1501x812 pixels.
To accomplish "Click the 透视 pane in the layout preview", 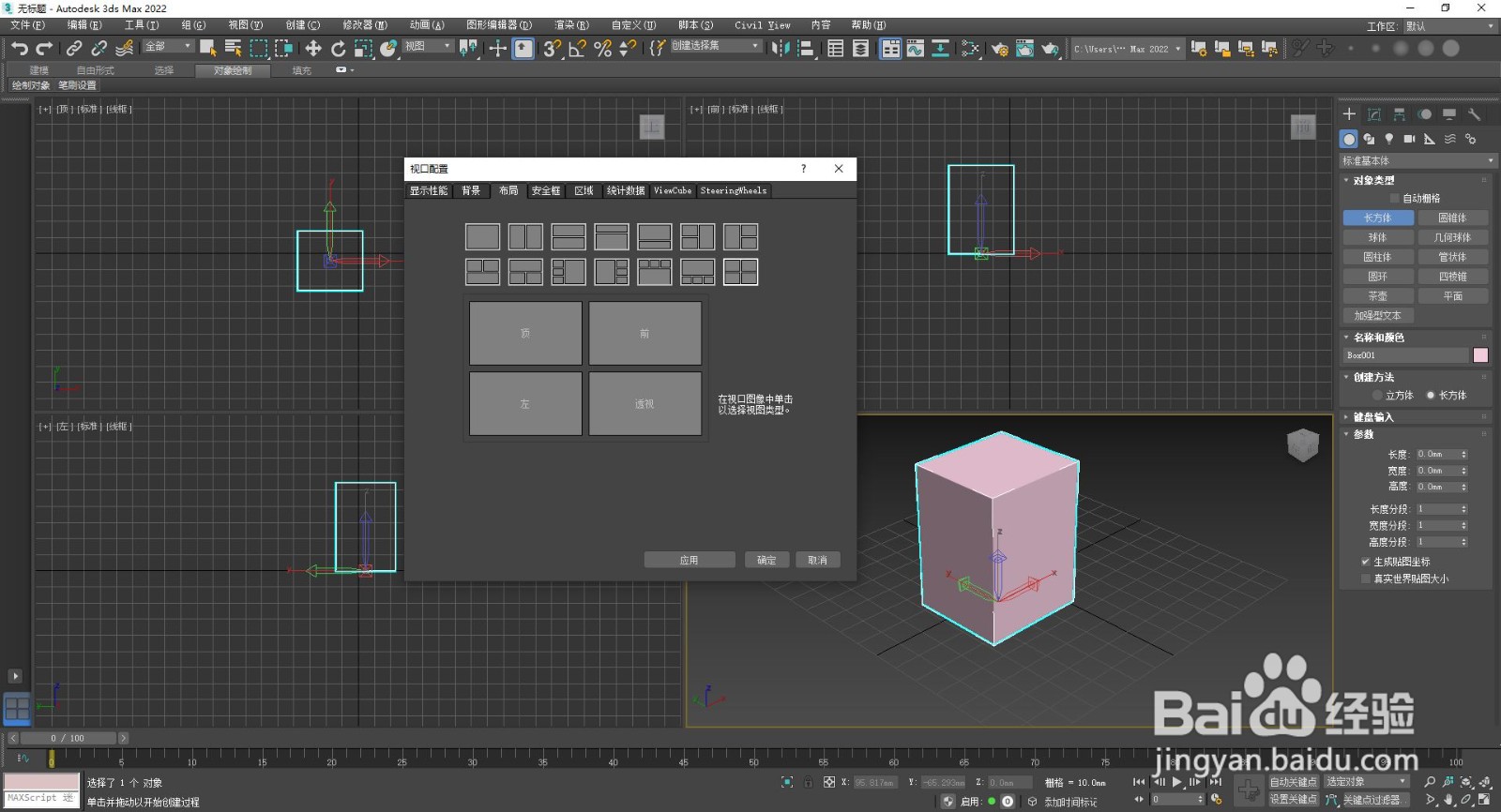I will pyautogui.click(x=645, y=404).
